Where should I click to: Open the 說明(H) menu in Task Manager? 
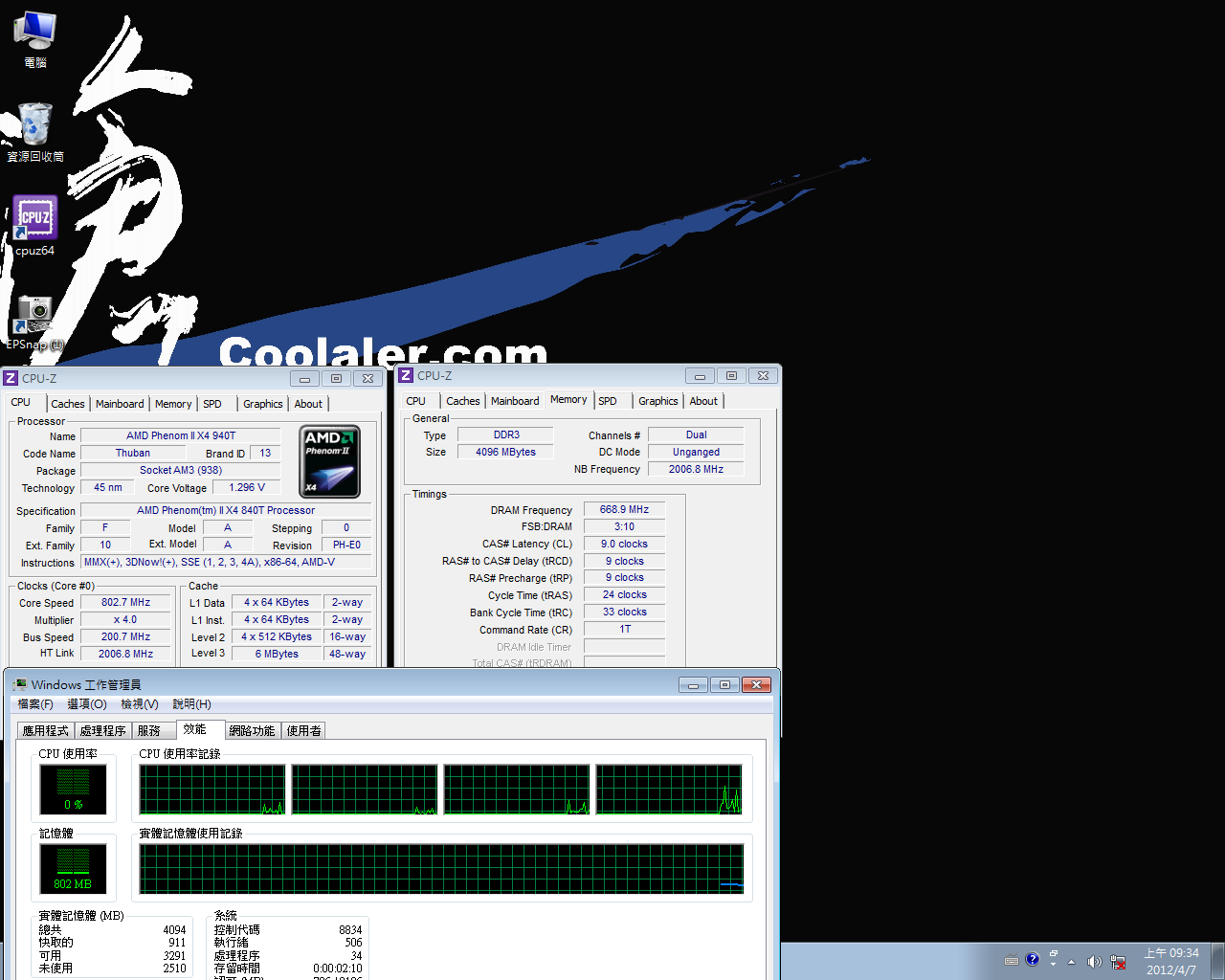(191, 703)
